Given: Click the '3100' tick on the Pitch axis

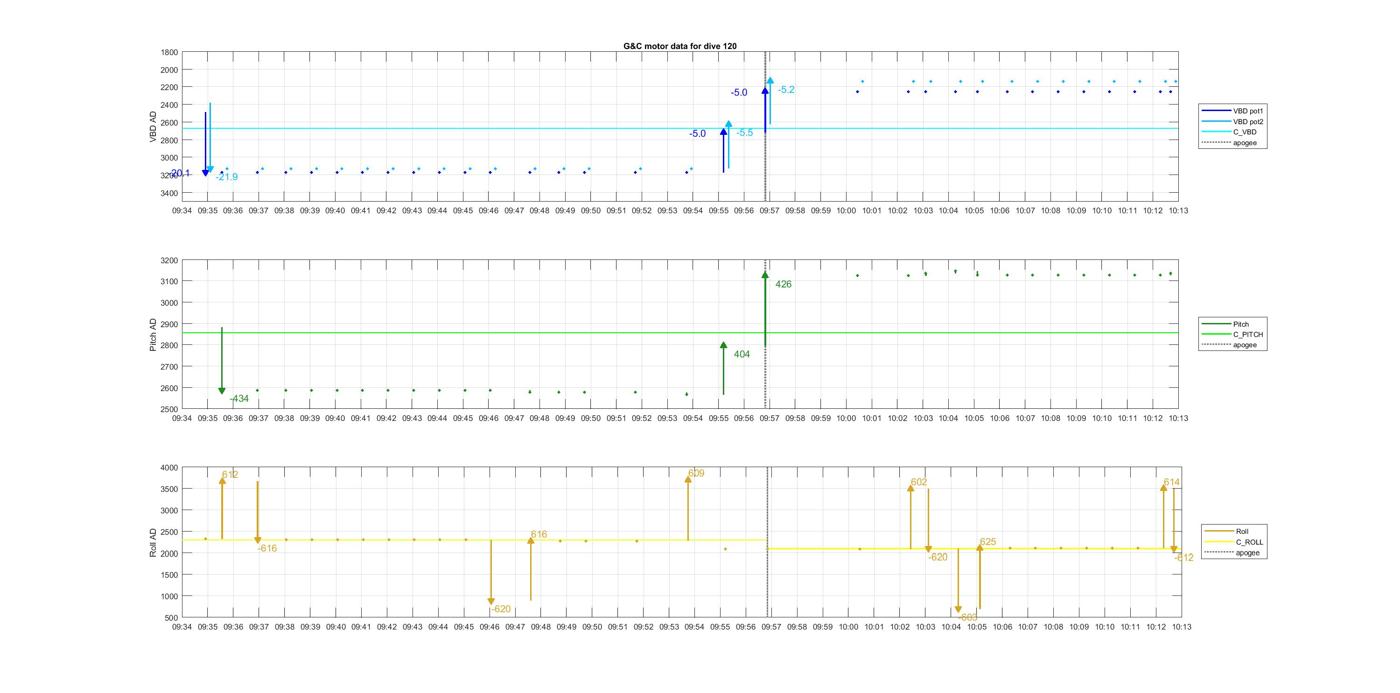Looking at the screenshot, I should tap(169, 282).
